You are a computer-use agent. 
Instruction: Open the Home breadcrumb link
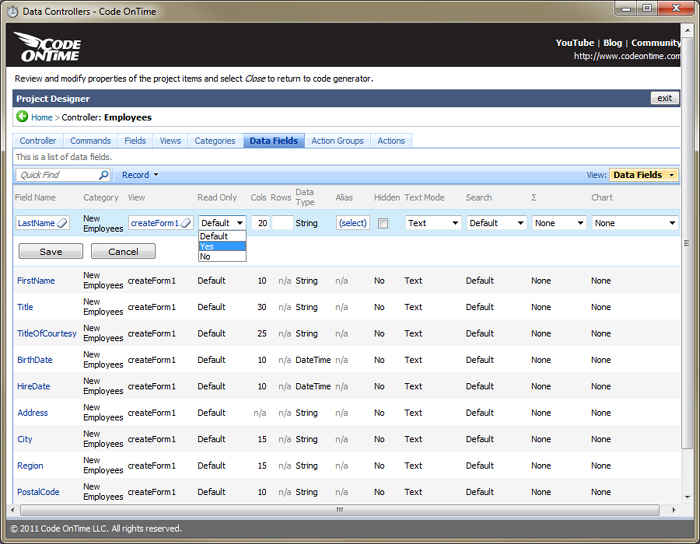tap(42, 117)
